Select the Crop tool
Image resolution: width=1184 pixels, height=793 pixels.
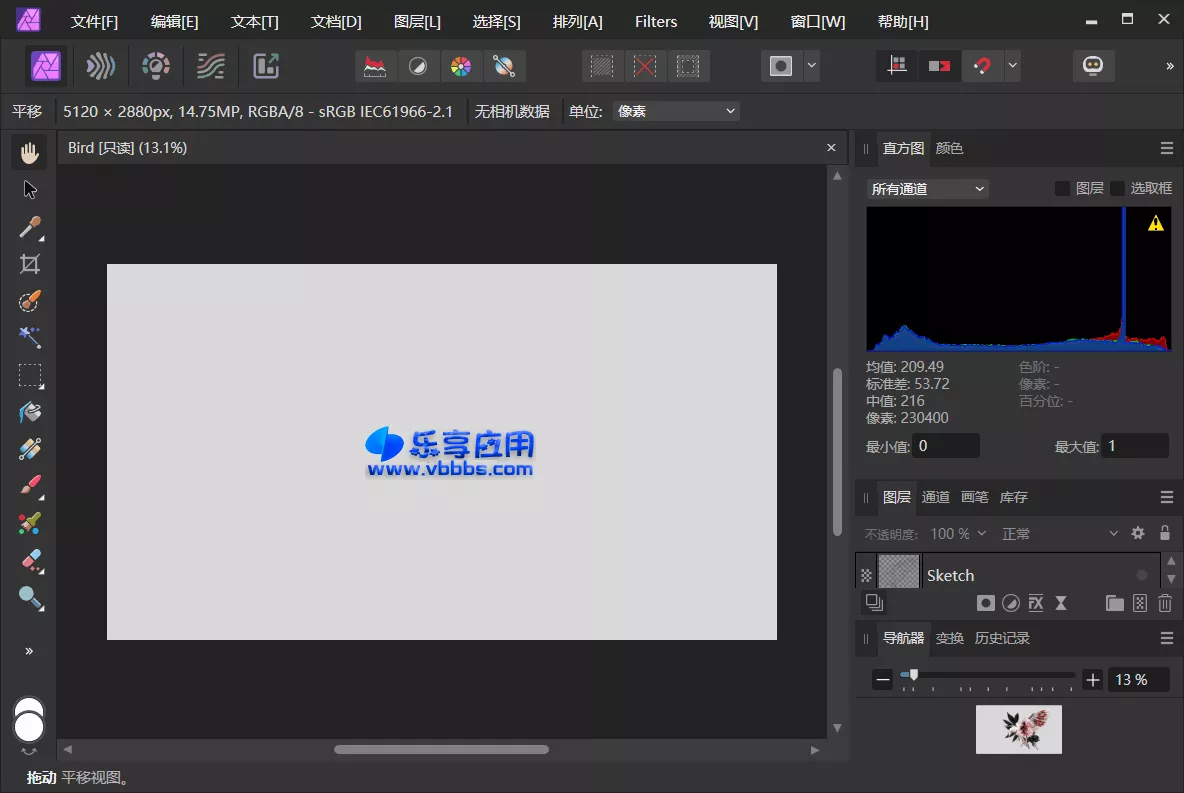click(29, 264)
